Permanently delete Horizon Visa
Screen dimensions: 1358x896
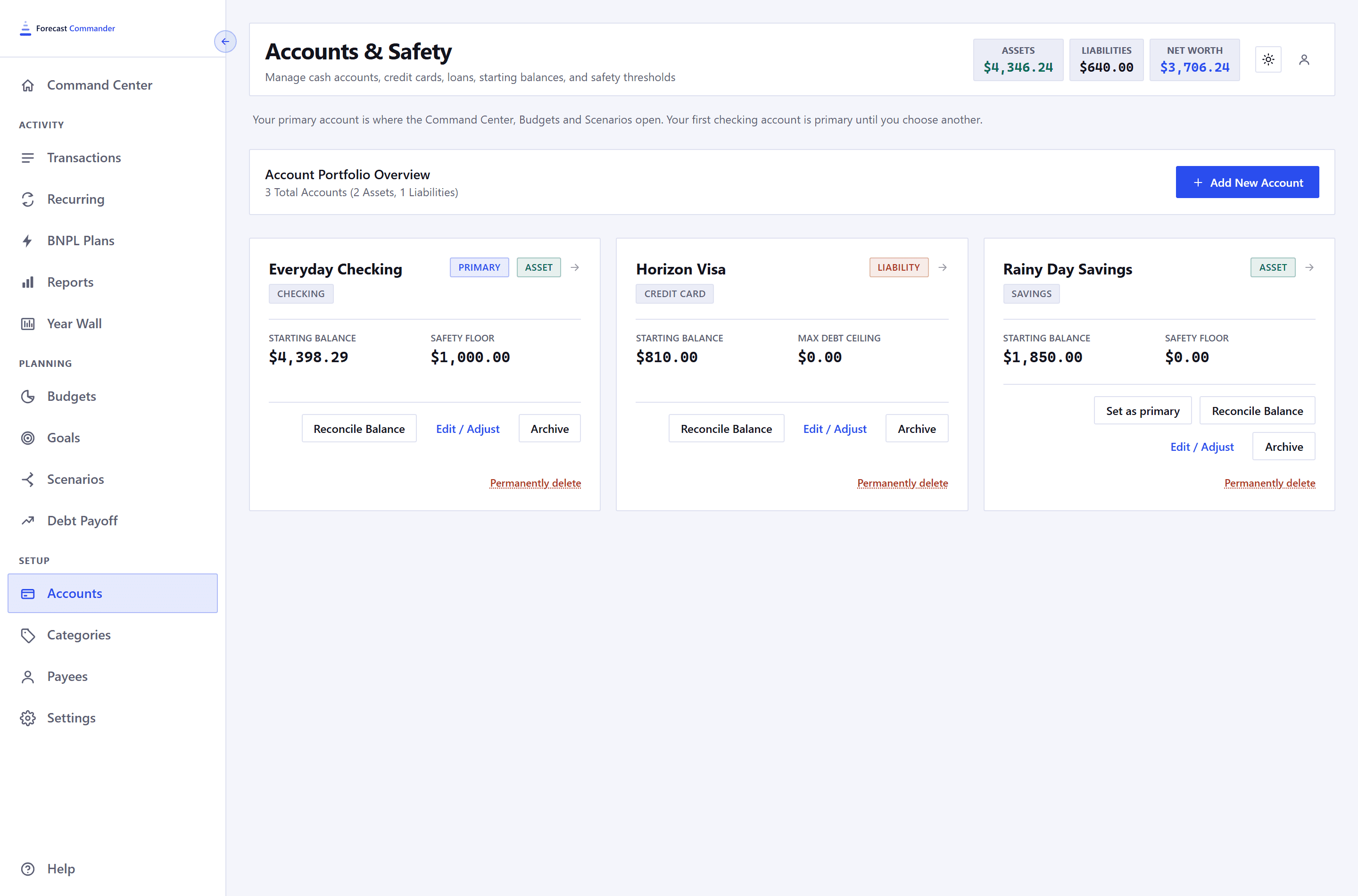pyautogui.click(x=903, y=483)
